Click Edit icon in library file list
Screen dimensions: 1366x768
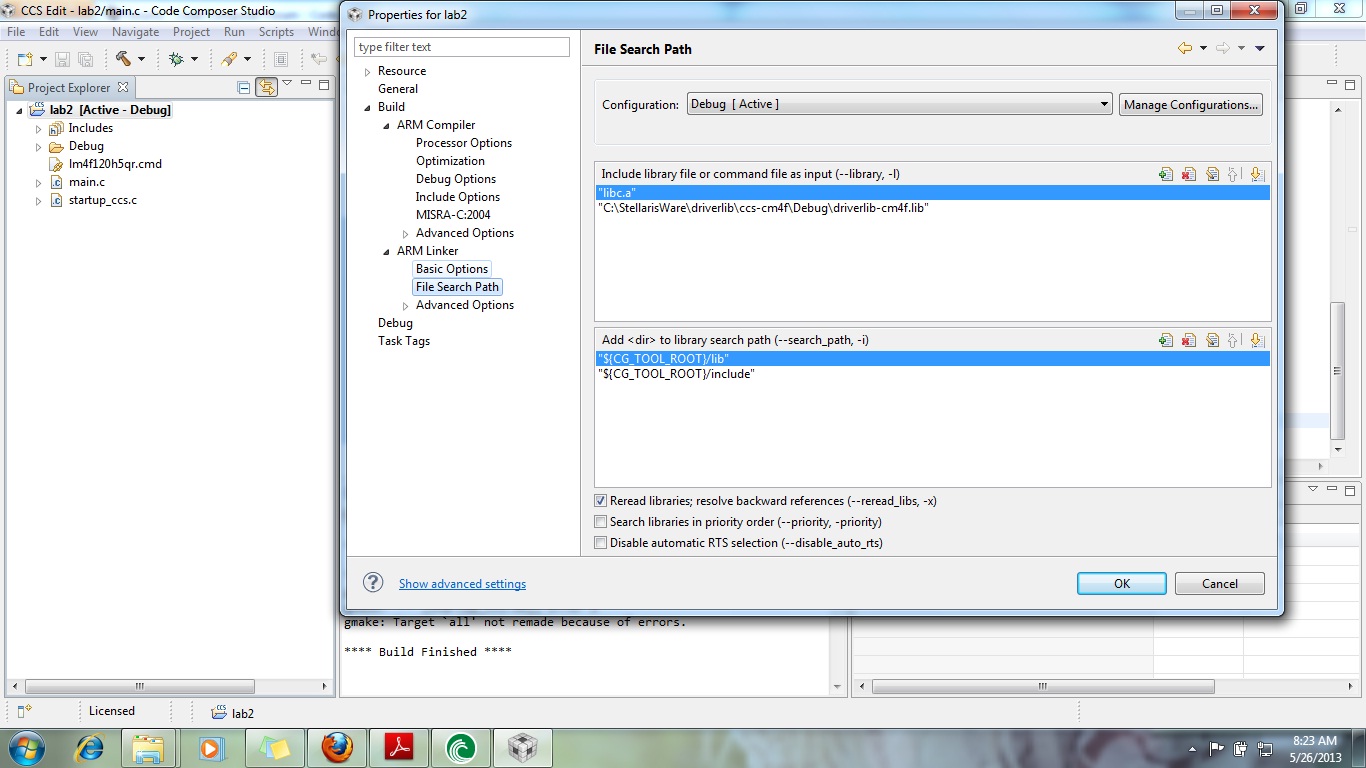click(1212, 174)
